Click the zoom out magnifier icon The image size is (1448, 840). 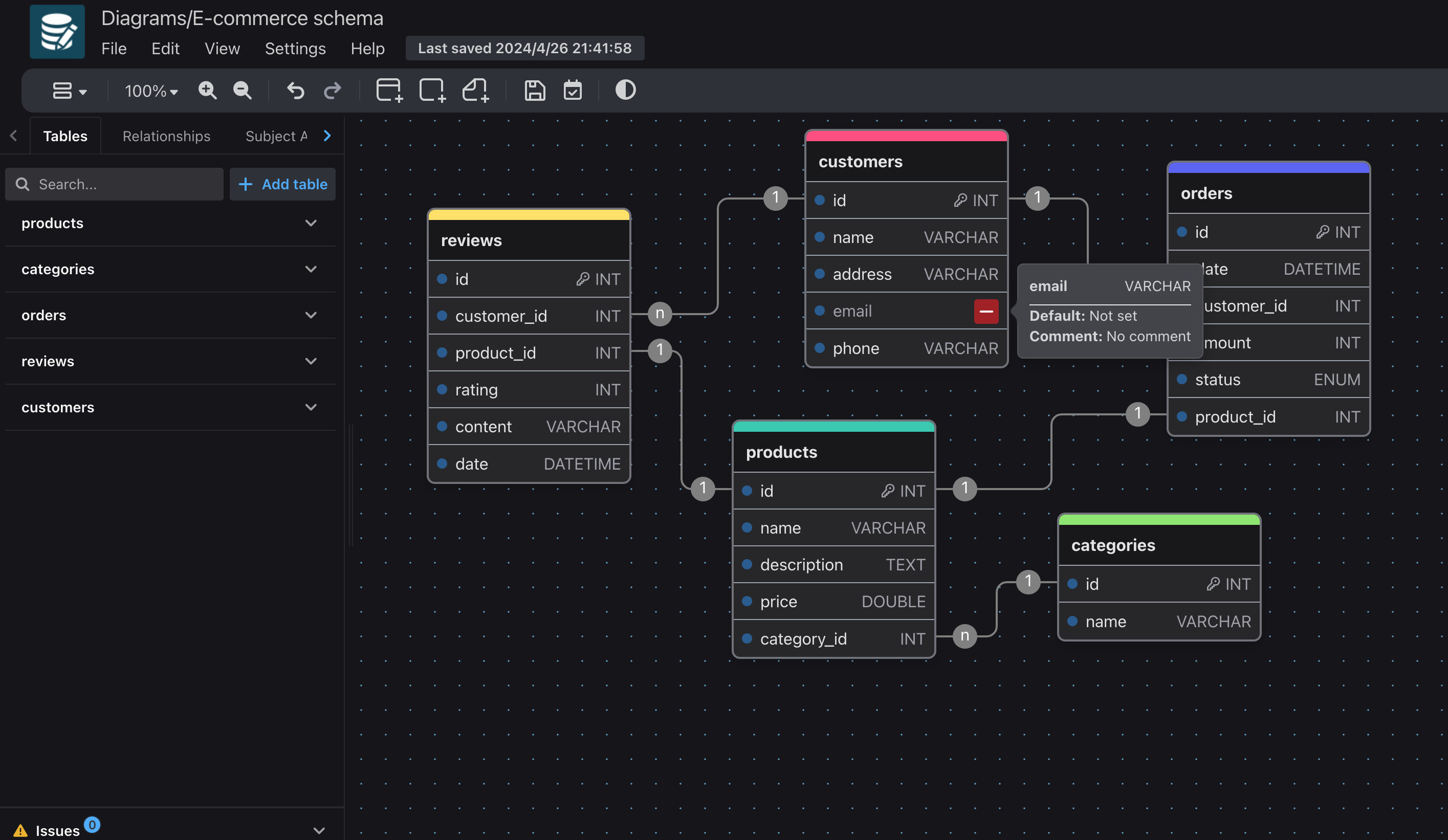(x=242, y=90)
